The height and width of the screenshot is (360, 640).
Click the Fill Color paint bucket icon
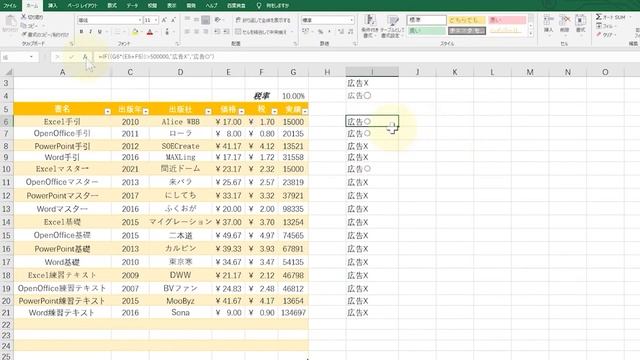(x=135, y=32)
